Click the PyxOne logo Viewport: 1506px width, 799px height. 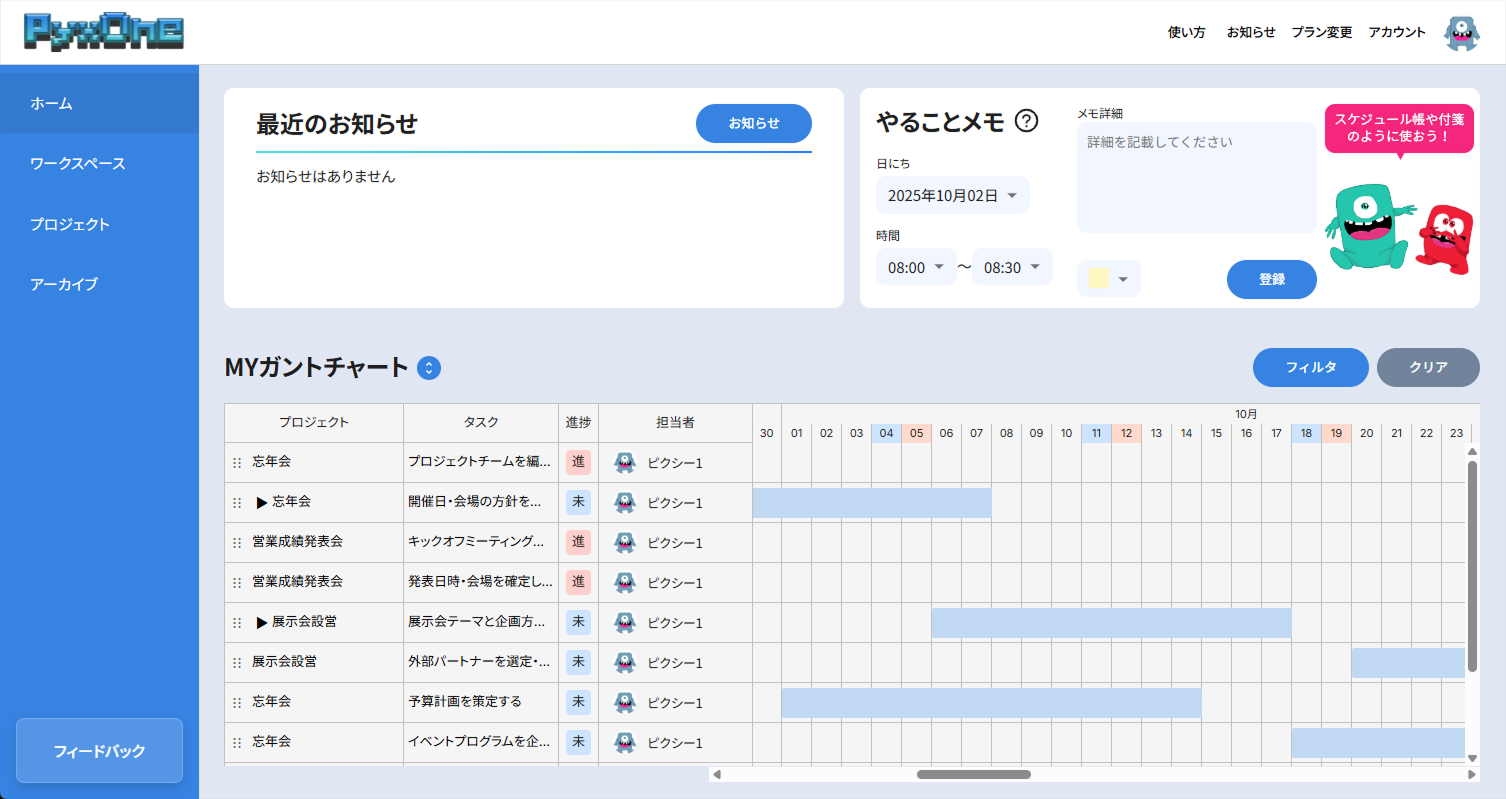tap(104, 32)
